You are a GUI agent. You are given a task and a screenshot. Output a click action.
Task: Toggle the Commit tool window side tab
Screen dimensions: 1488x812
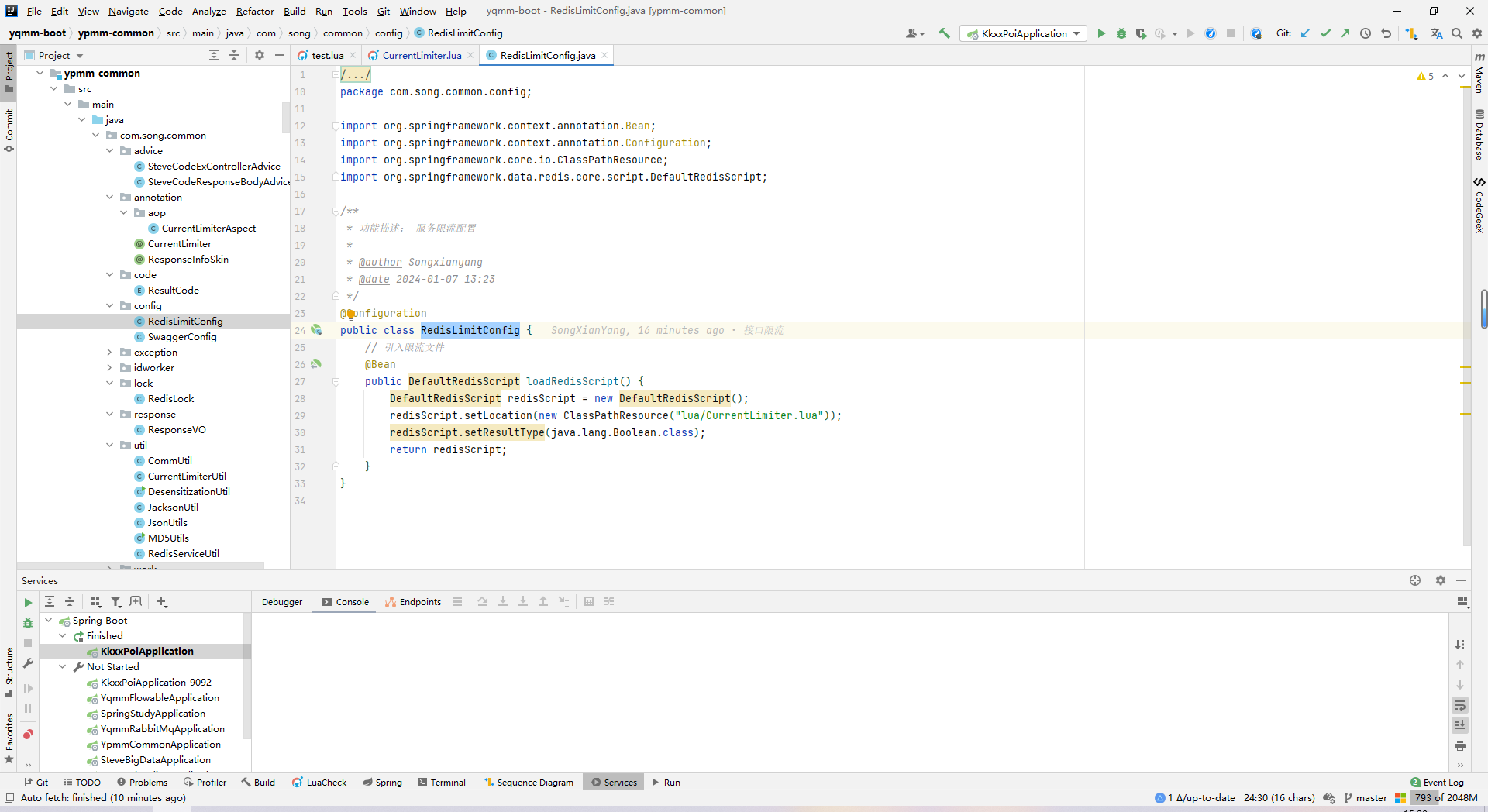coord(9,129)
